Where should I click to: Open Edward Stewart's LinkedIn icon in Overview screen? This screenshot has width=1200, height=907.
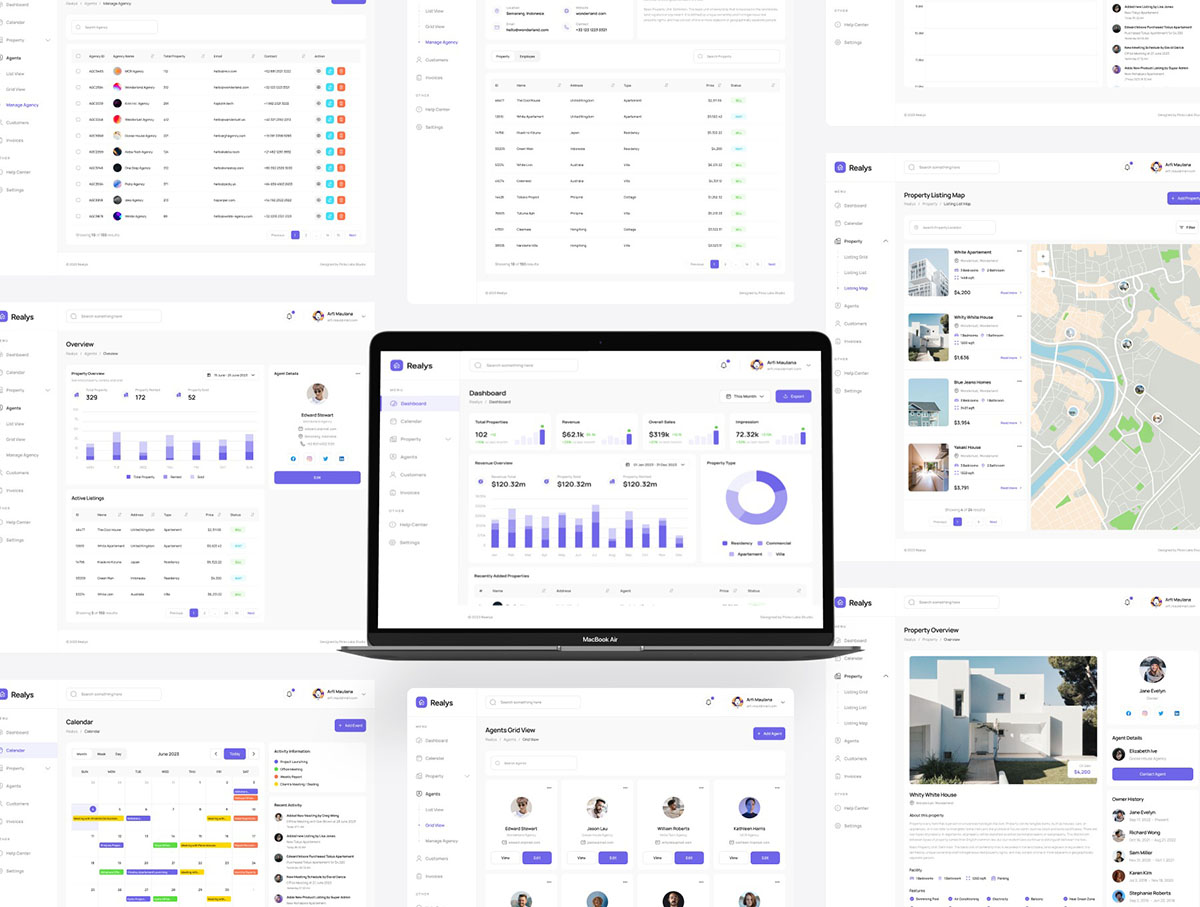click(341, 458)
